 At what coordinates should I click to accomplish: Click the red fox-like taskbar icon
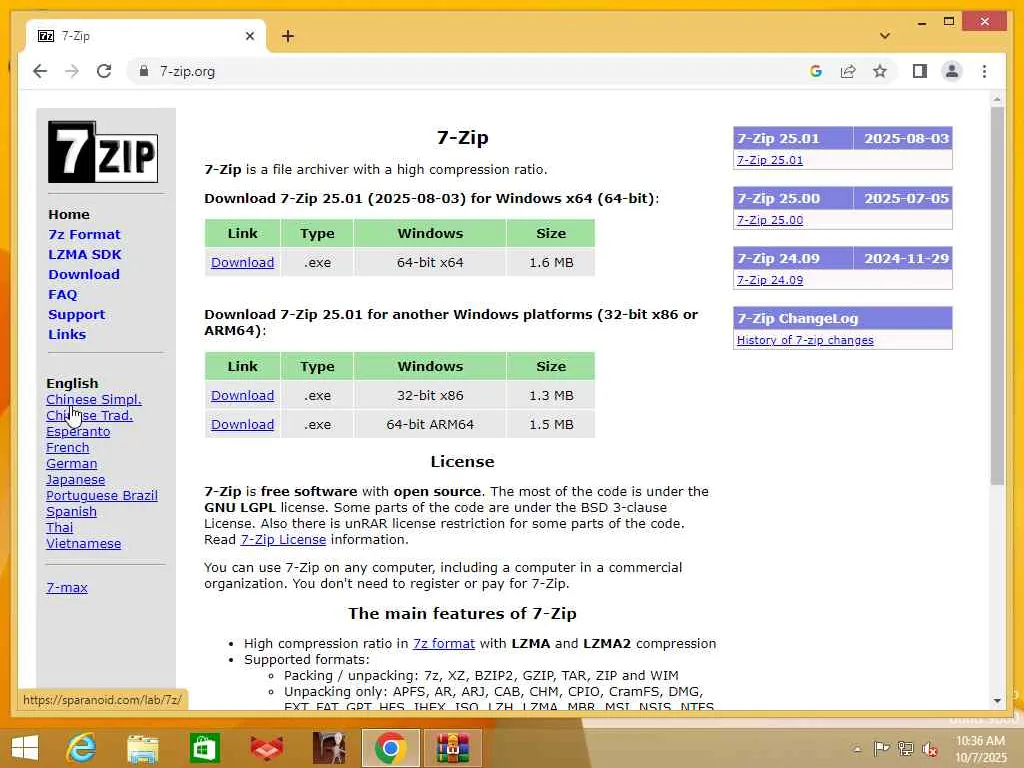266,748
